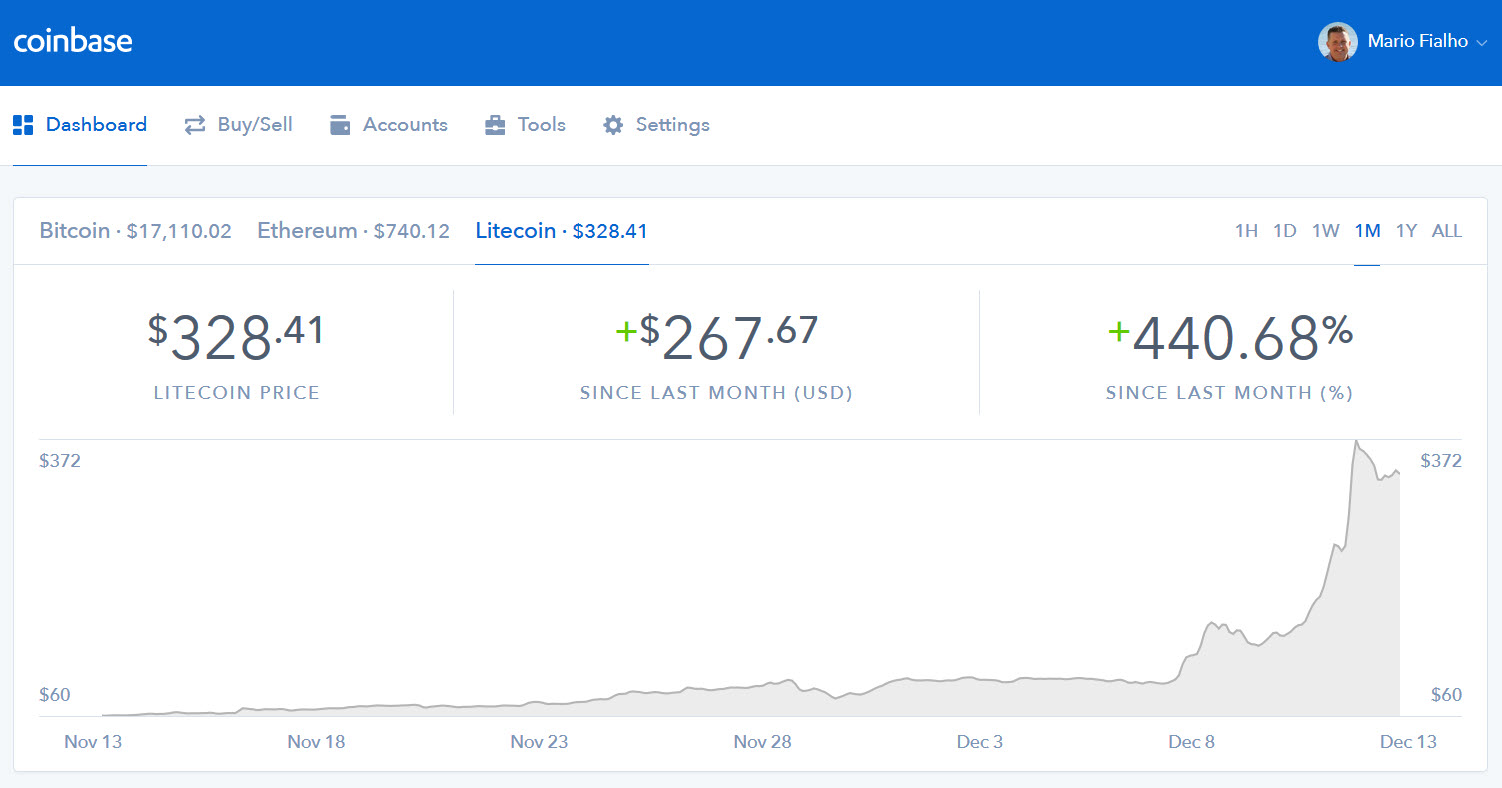Image resolution: width=1502 pixels, height=788 pixels.
Task: Click the LITECOIN PRICE caption
Action: pyautogui.click(x=237, y=393)
